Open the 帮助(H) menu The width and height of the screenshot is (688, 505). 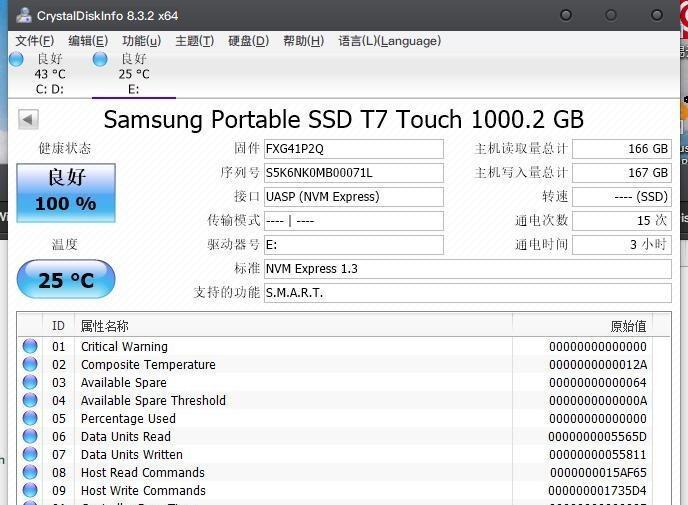click(303, 41)
